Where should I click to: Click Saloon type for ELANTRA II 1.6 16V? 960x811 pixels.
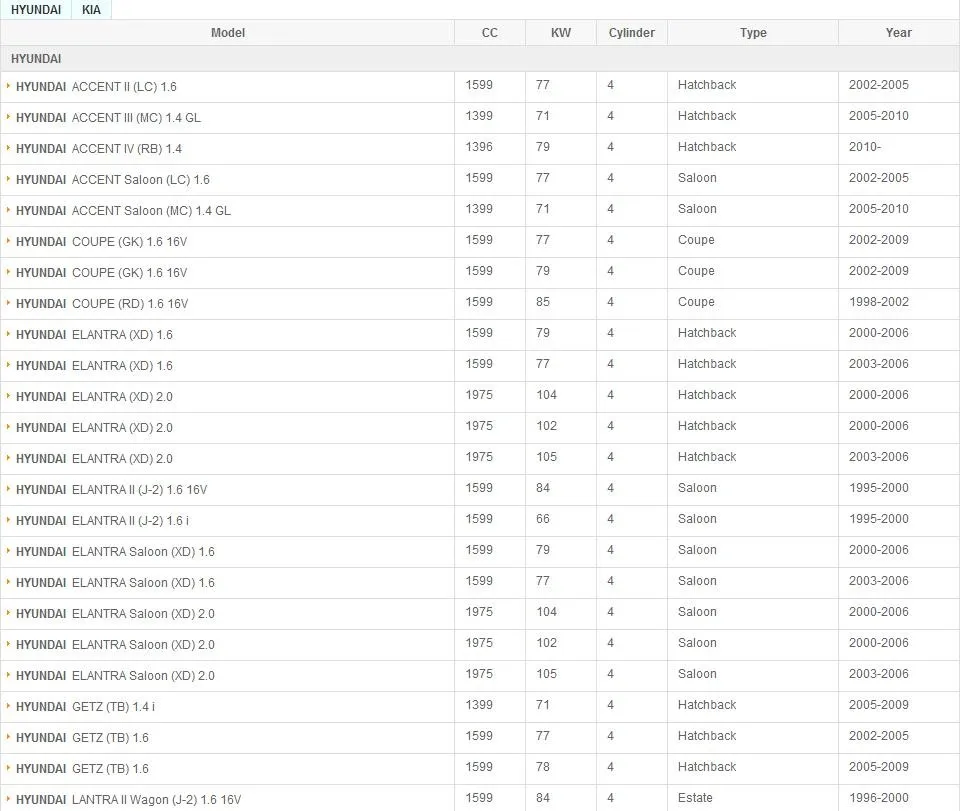[x=697, y=488]
